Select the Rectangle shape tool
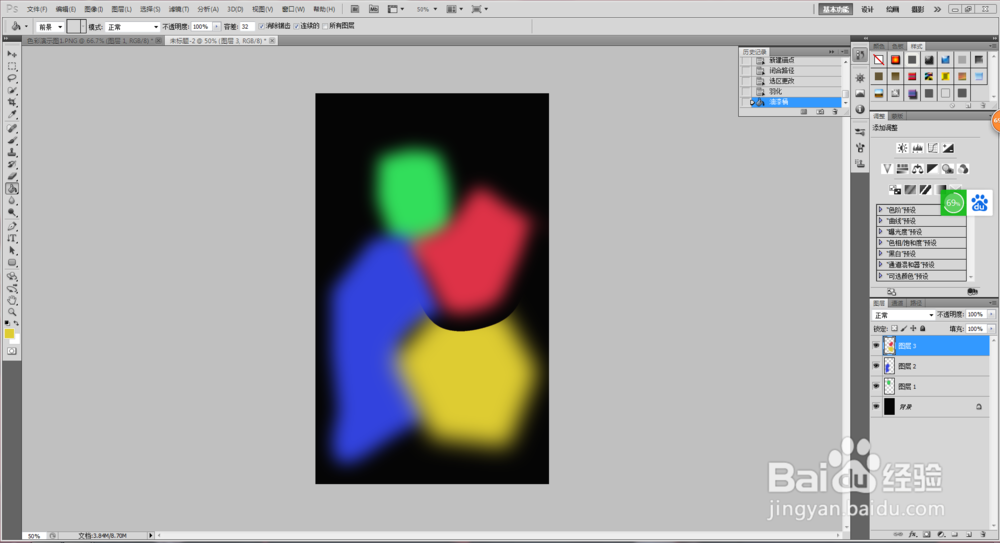Image resolution: width=1000 pixels, height=543 pixels. 11,263
